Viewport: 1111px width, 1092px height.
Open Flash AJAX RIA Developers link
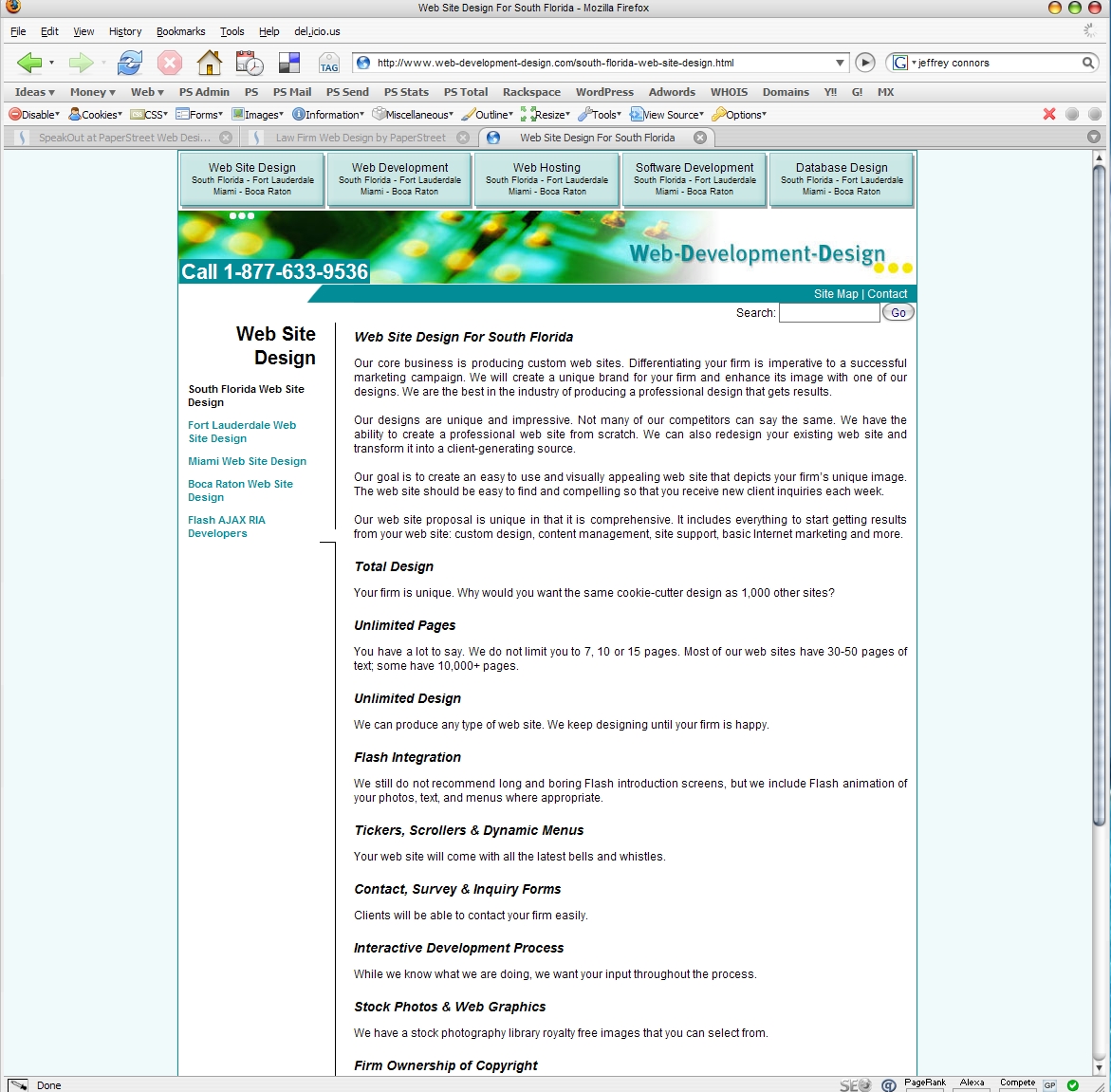pos(227,527)
